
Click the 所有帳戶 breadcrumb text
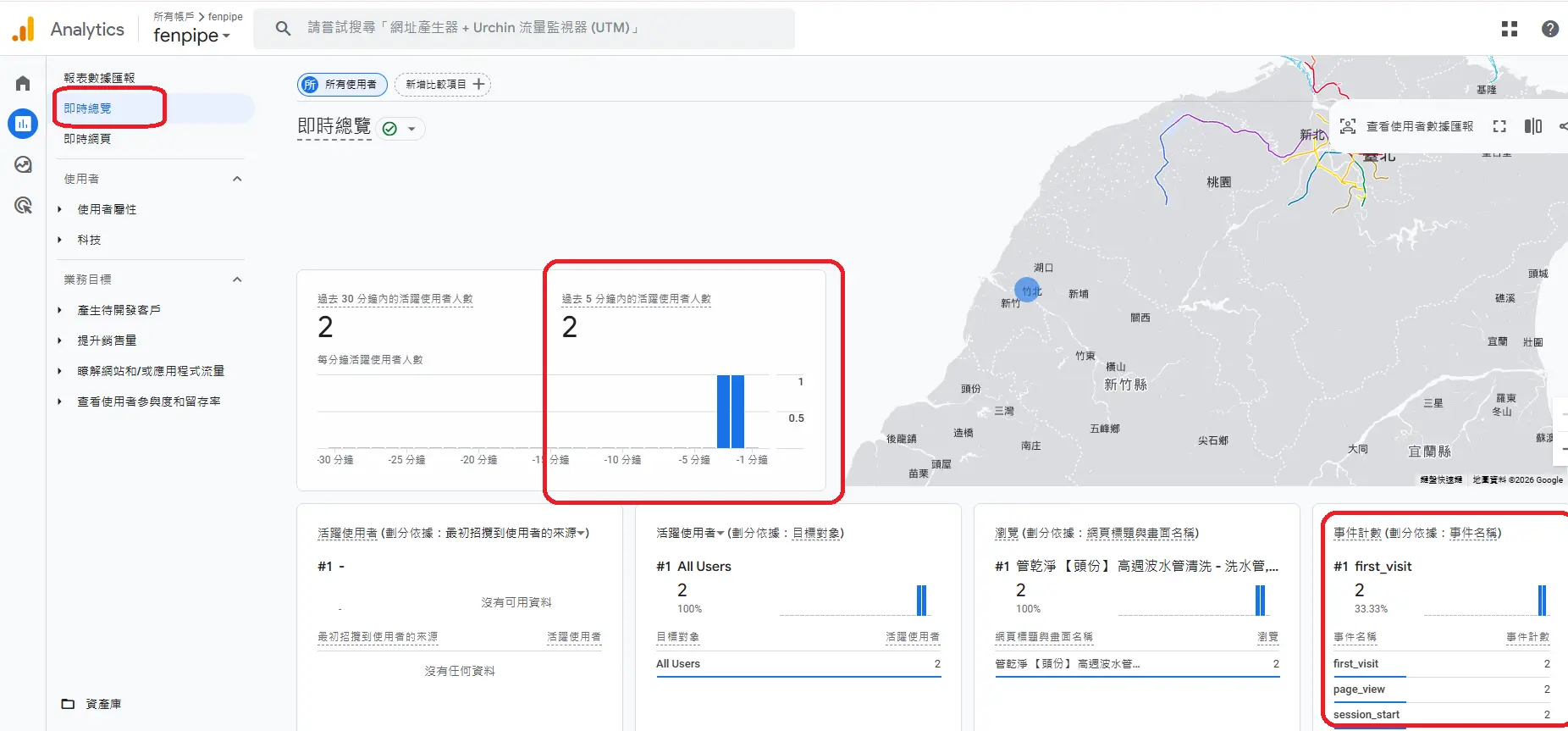174,16
